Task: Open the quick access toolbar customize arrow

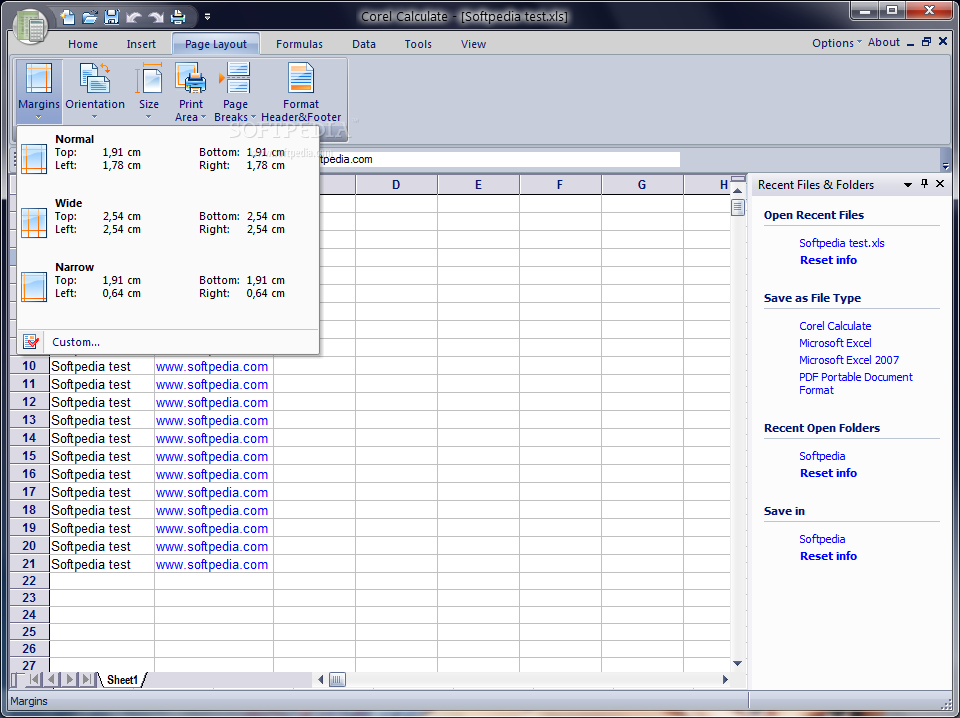Action: 208,17
